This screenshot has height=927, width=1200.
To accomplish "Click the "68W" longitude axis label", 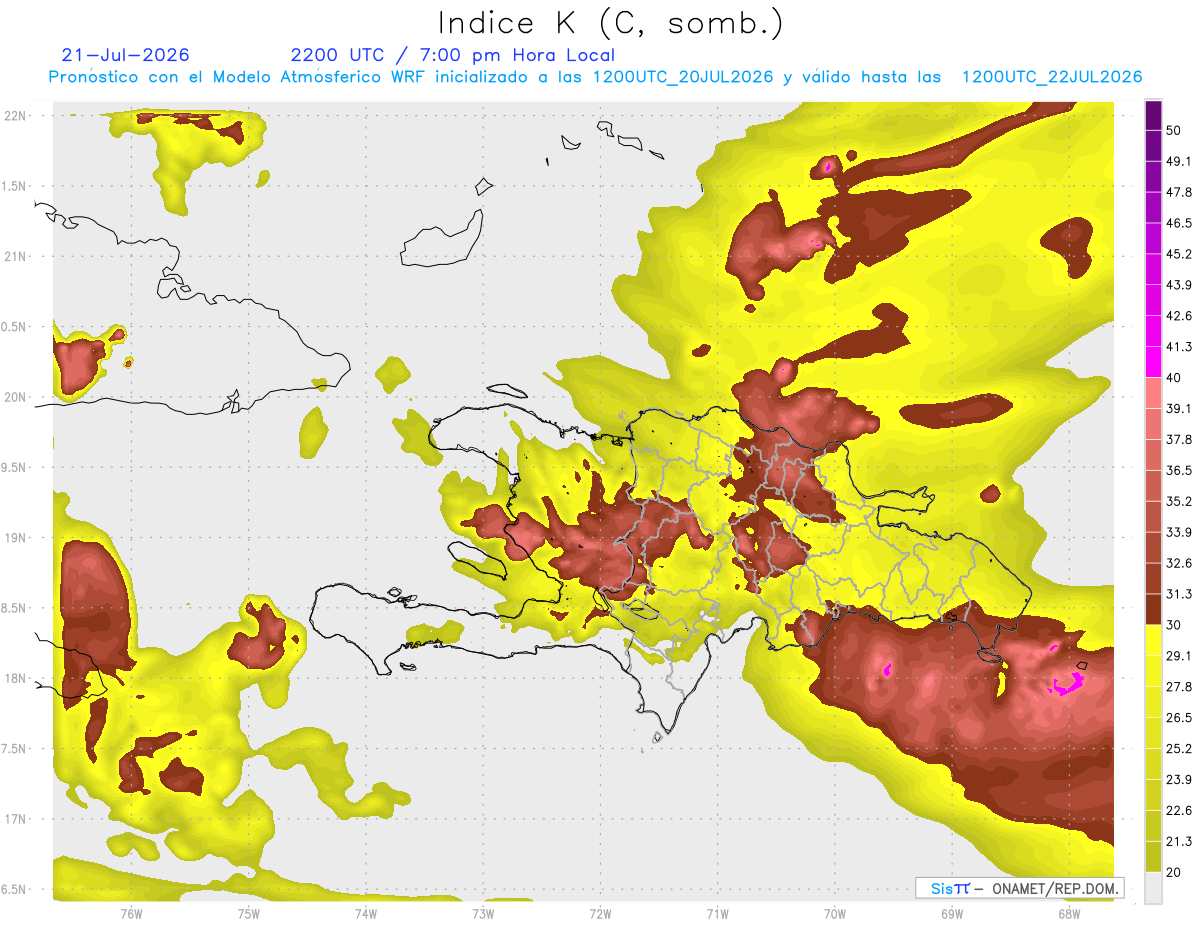I will [x=1068, y=913].
